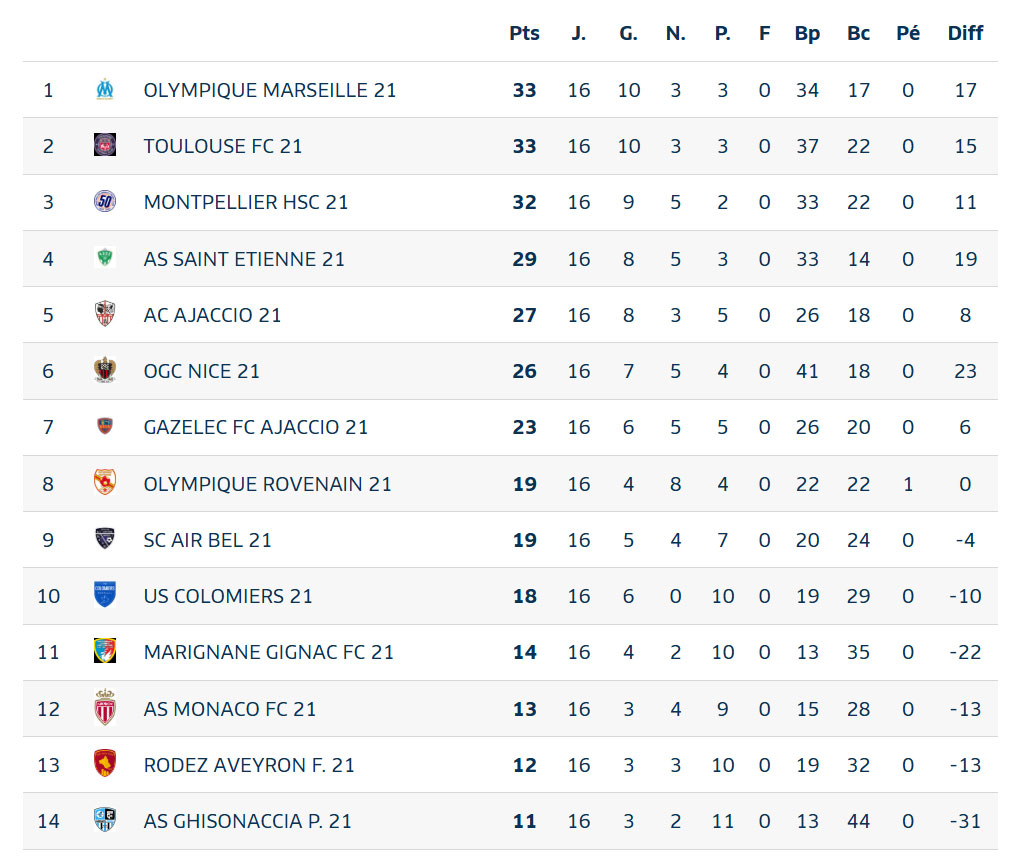Image resolution: width=1019 pixels, height=862 pixels.
Task: Open the GAZELEC FC AJACCIO 21 team link
Action: pos(255,427)
